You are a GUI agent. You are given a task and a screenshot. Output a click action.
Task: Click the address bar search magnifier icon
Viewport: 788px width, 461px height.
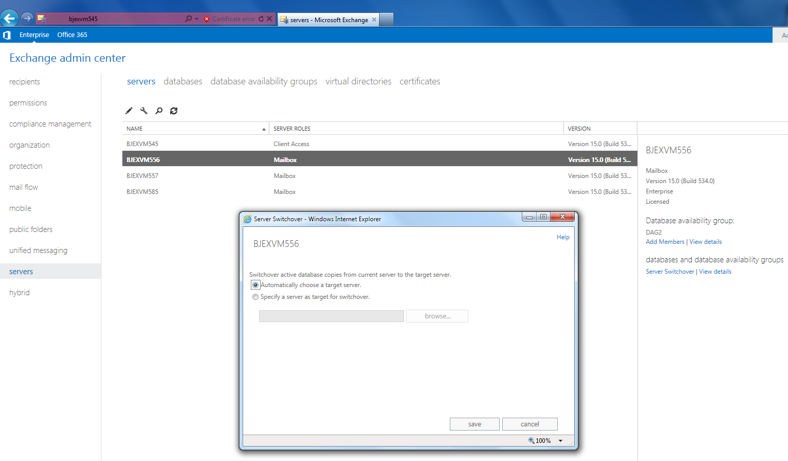click(x=188, y=19)
